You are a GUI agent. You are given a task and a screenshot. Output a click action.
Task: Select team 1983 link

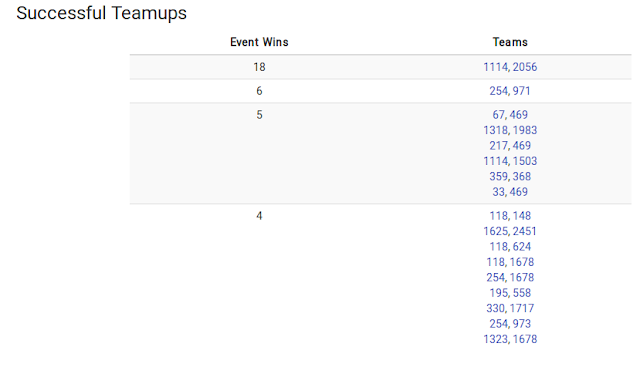point(525,130)
